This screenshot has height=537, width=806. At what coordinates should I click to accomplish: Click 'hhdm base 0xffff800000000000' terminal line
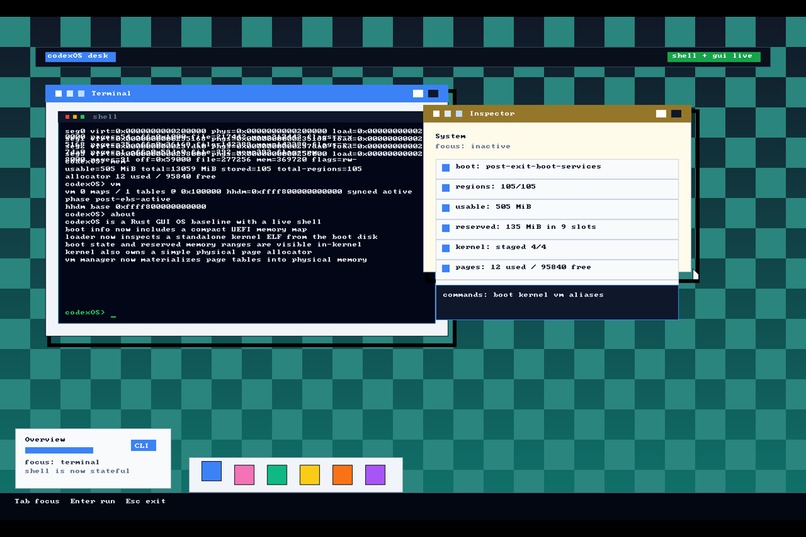[136, 207]
